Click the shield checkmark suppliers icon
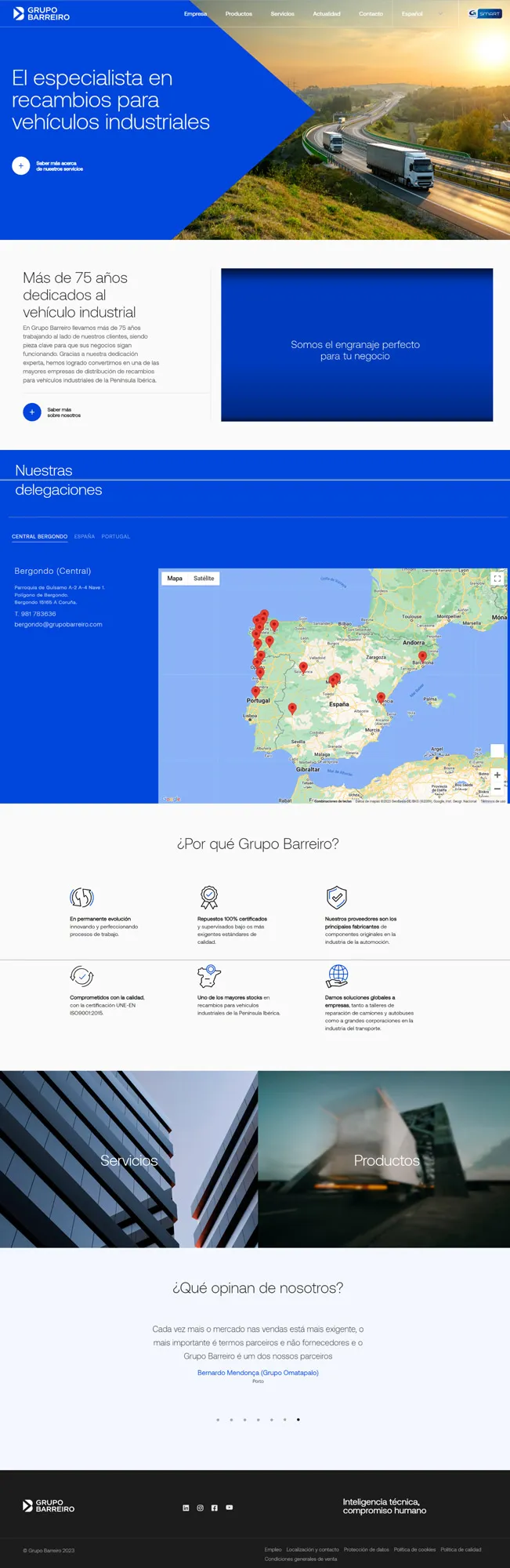Screen dimensions: 510x1568 point(336,897)
